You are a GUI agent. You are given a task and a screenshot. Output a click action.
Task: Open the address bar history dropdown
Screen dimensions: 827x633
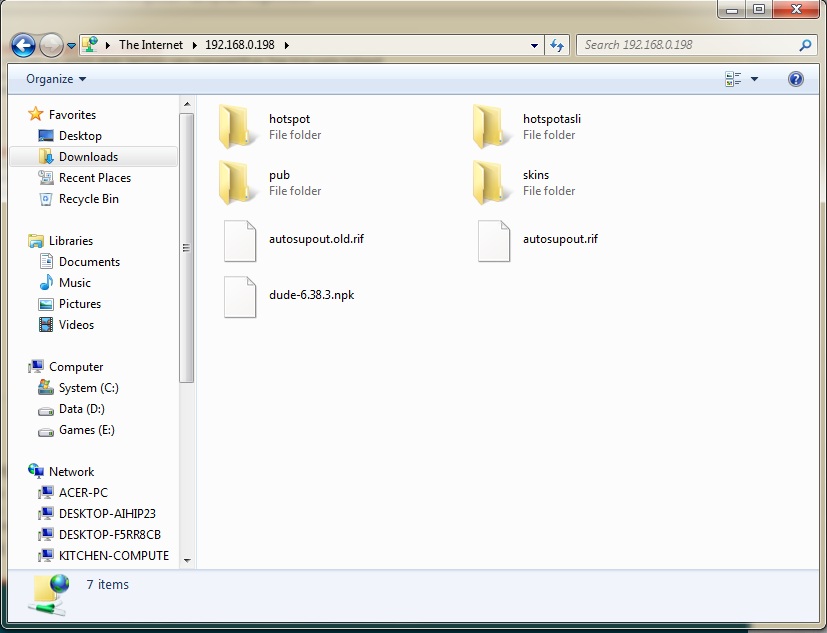[534, 44]
